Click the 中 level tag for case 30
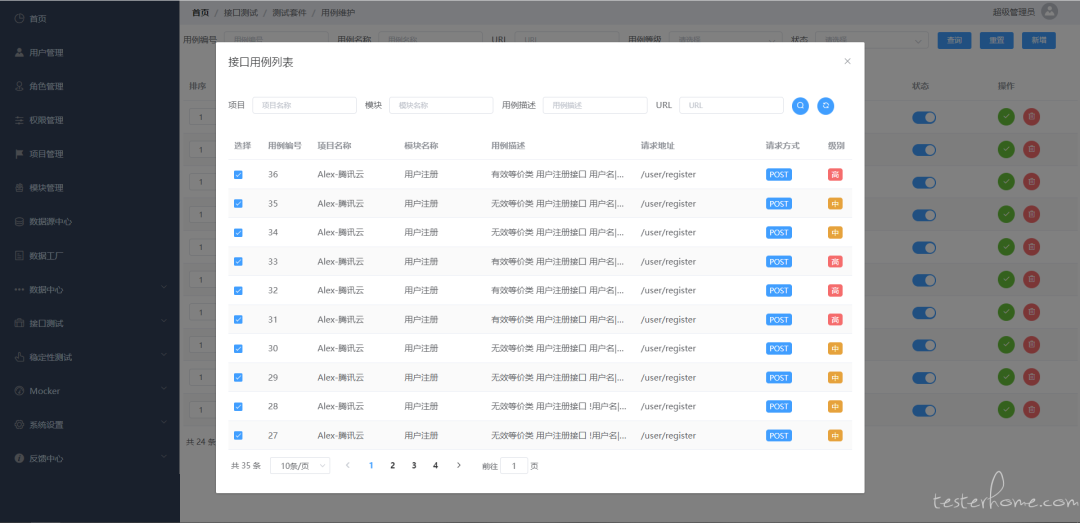1080x523 pixels. pos(835,349)
